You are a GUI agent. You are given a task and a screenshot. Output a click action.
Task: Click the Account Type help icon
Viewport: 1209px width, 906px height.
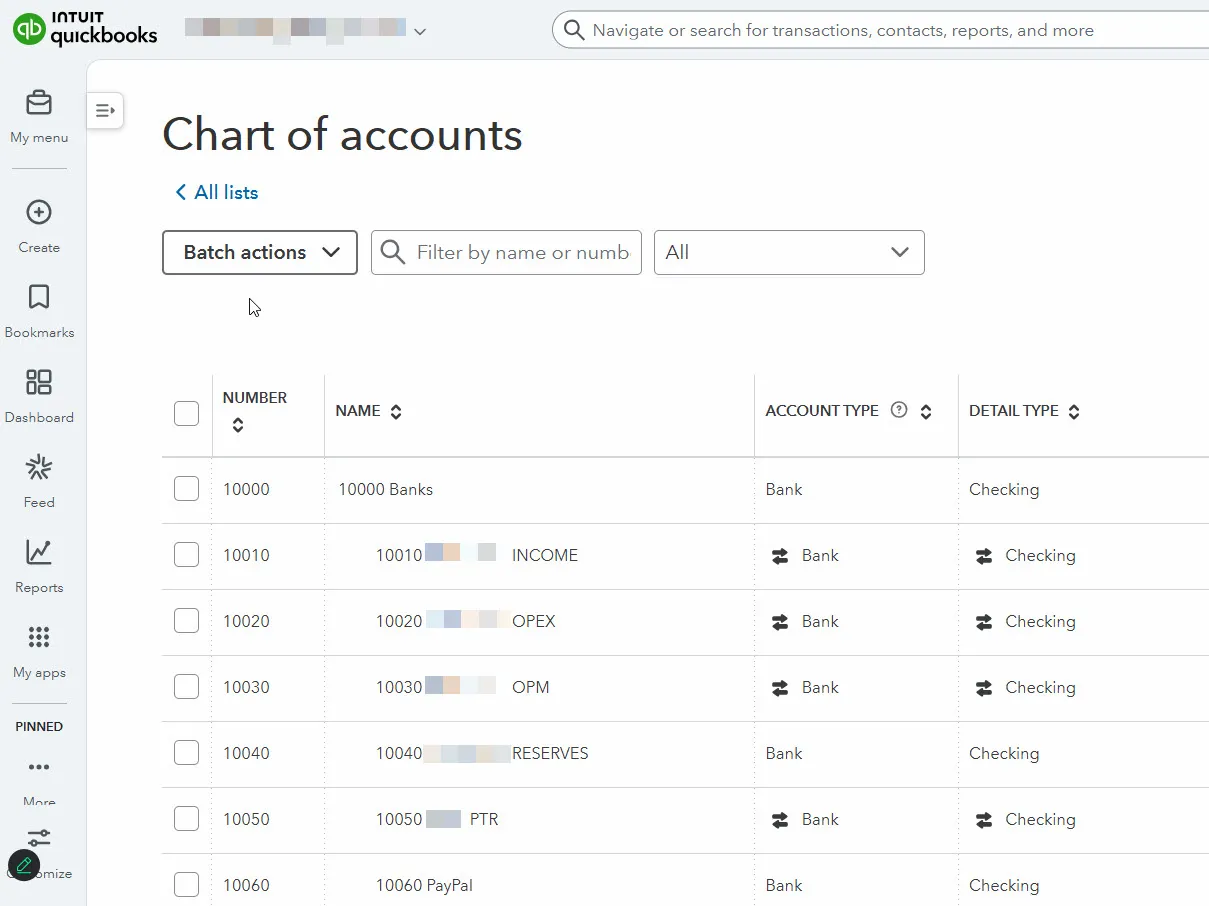click(x=899, y=410)
